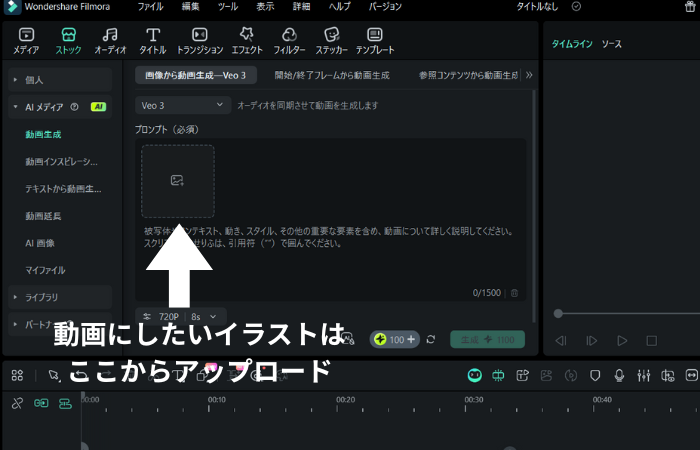Open the フィルター filters panel
Image resolution: width=700 pixels, height=450 pixels.
pos(289,41)
